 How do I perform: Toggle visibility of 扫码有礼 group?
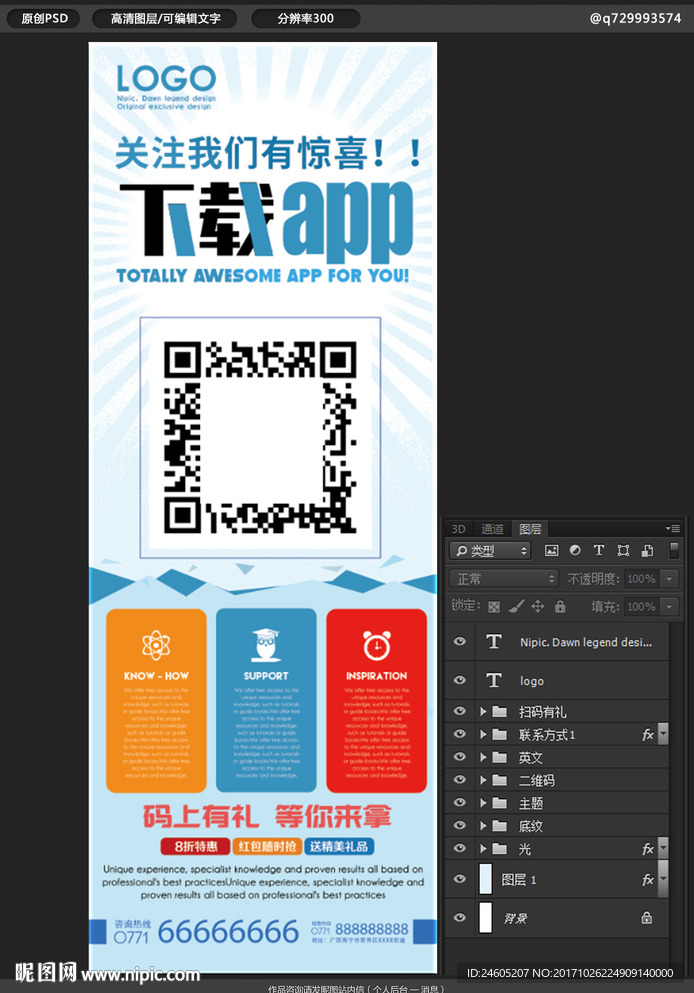(x=460, y=711)
